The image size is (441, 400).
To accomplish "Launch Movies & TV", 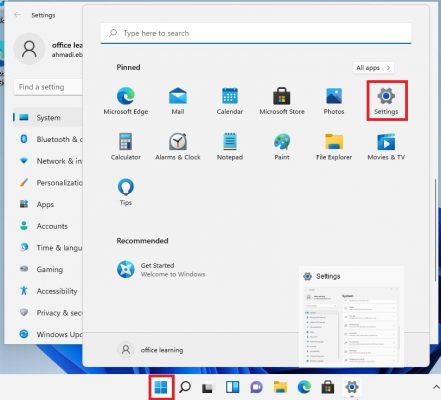I will tap(386, 146).
